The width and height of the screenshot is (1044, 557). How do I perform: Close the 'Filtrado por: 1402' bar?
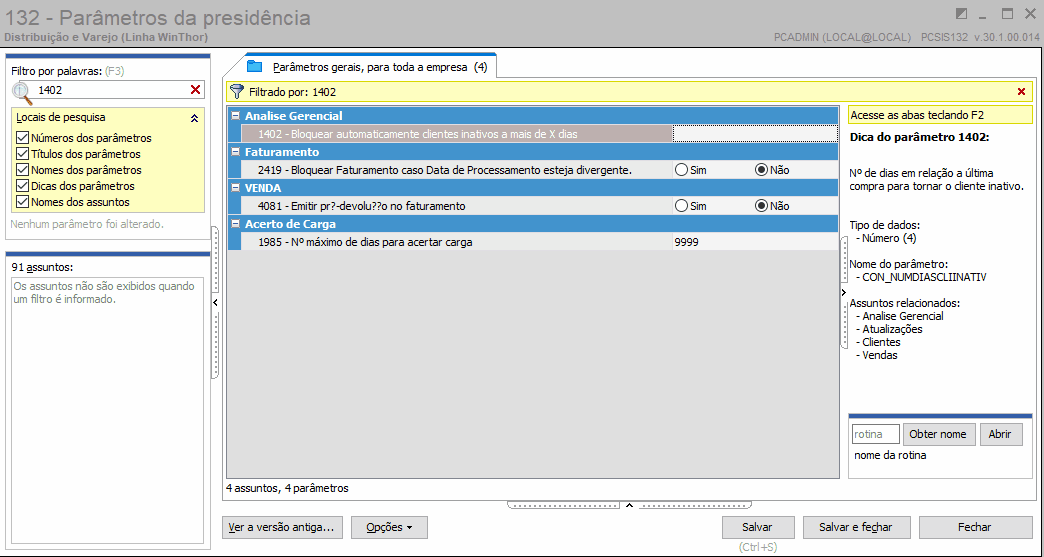[x=1021, y=92]
